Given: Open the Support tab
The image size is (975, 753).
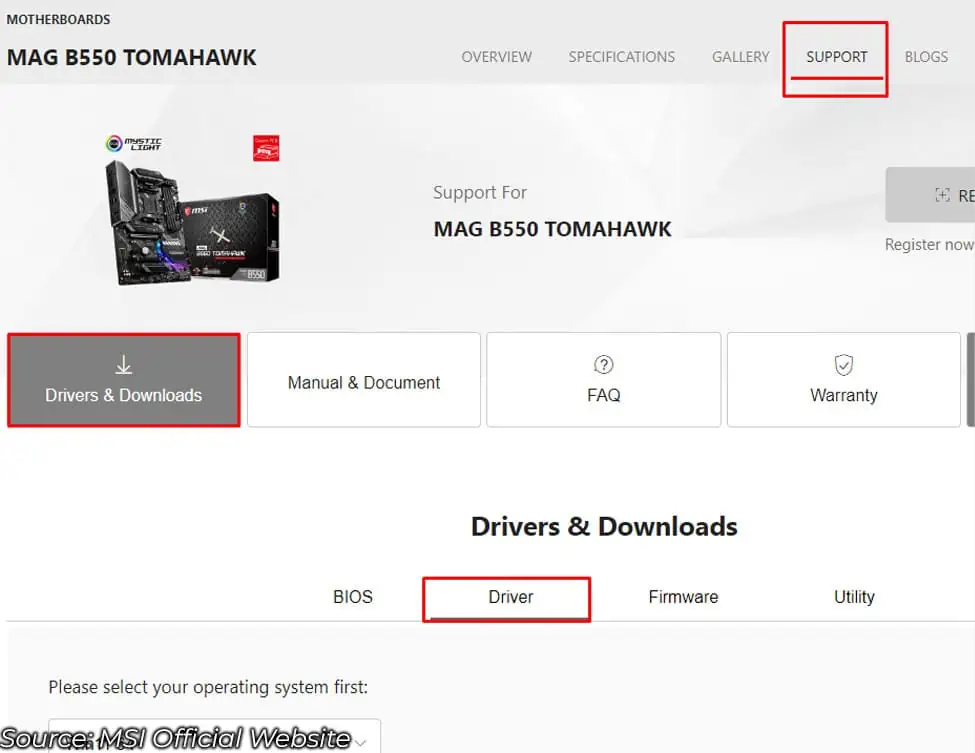Looking at the screenshot, I should click(x=836, y=57).
